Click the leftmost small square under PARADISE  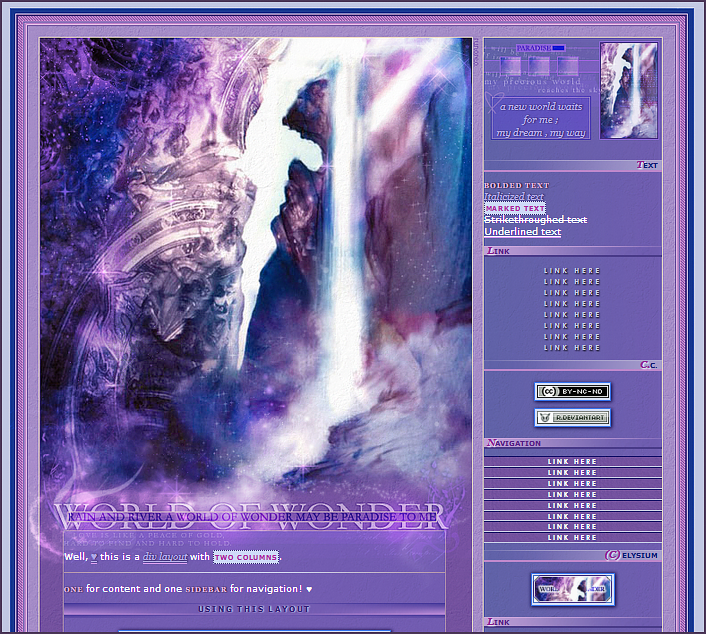coord(510,66)
